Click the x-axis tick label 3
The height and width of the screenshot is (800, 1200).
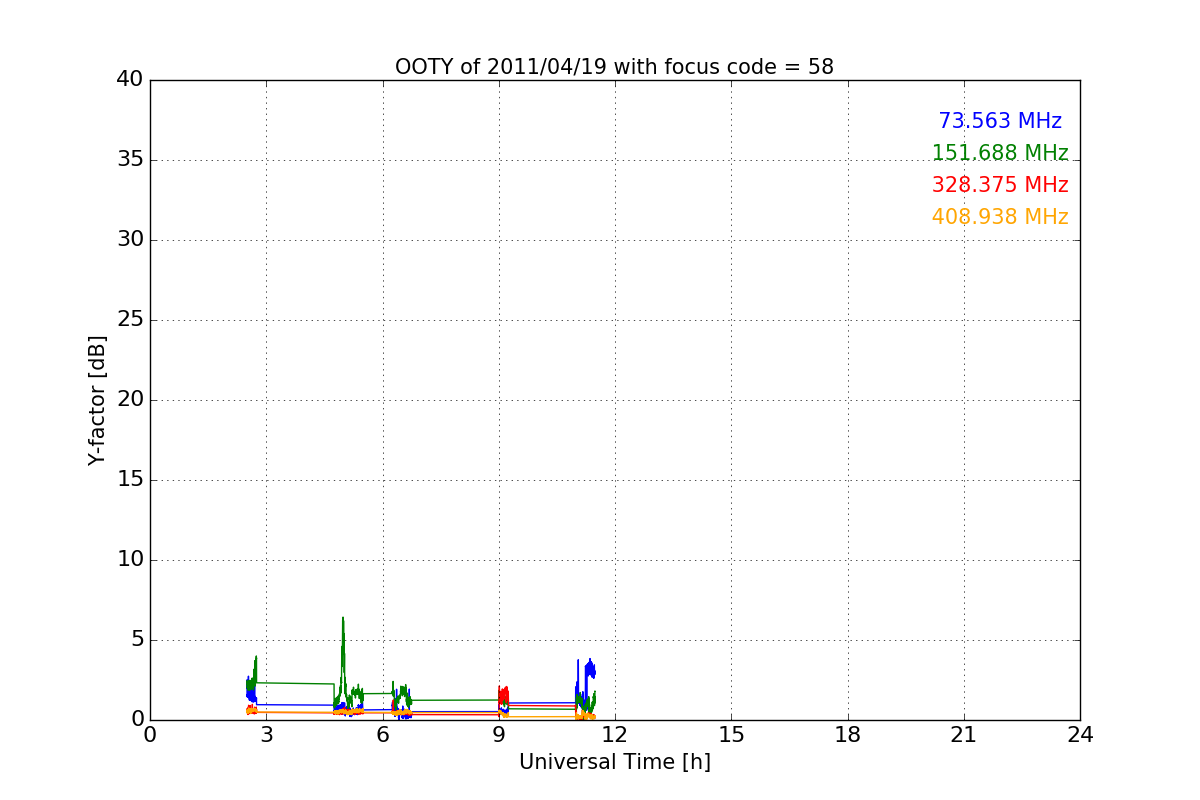[x=266, y=735]
